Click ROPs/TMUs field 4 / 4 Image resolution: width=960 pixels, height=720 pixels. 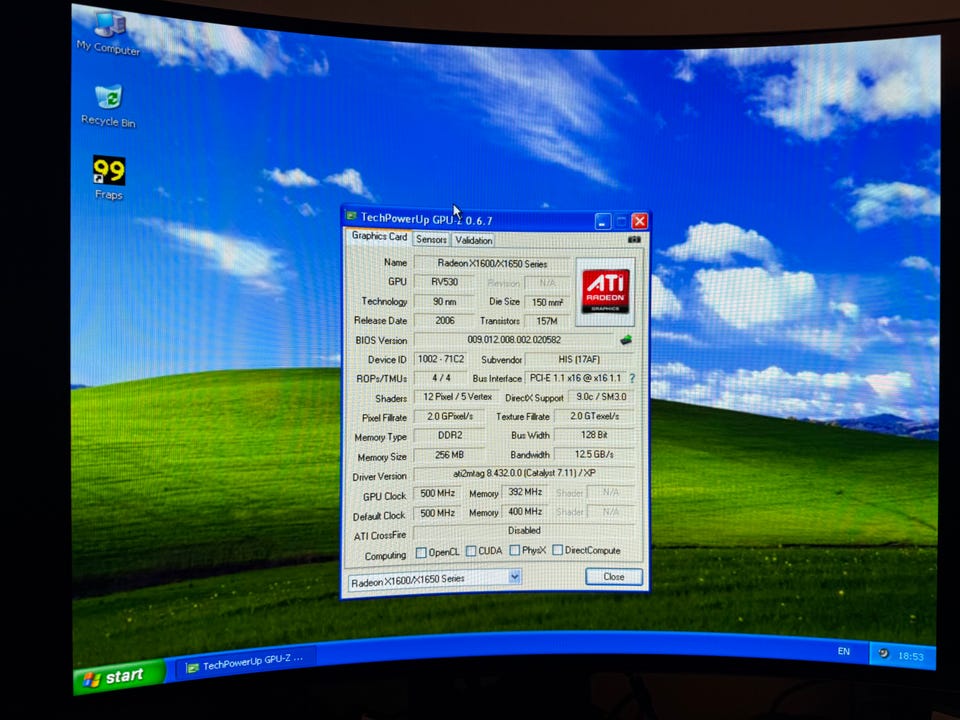coord(441,378)
